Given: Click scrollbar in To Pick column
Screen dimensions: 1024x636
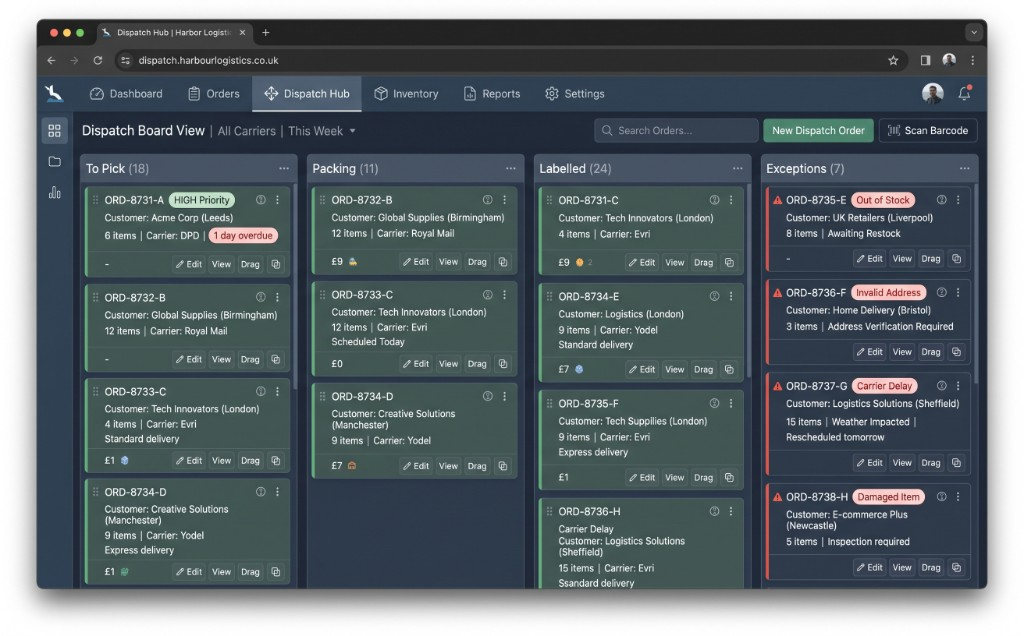Looking at the screenshot, I should tap(295, 287).
